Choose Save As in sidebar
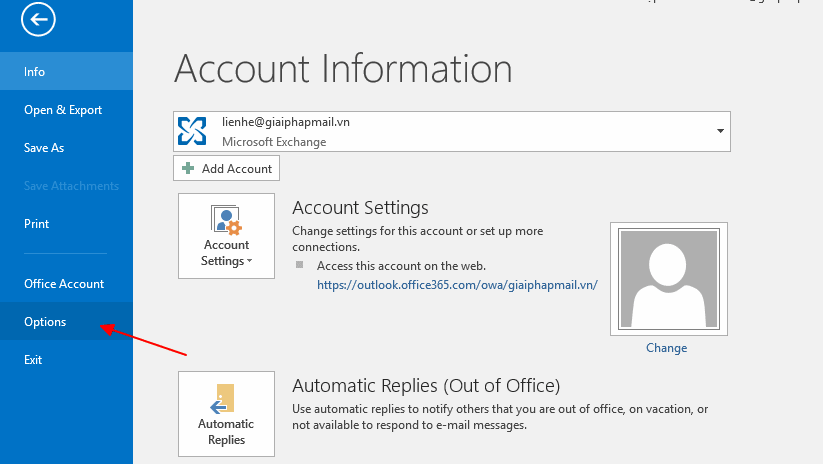 [66, 147]
